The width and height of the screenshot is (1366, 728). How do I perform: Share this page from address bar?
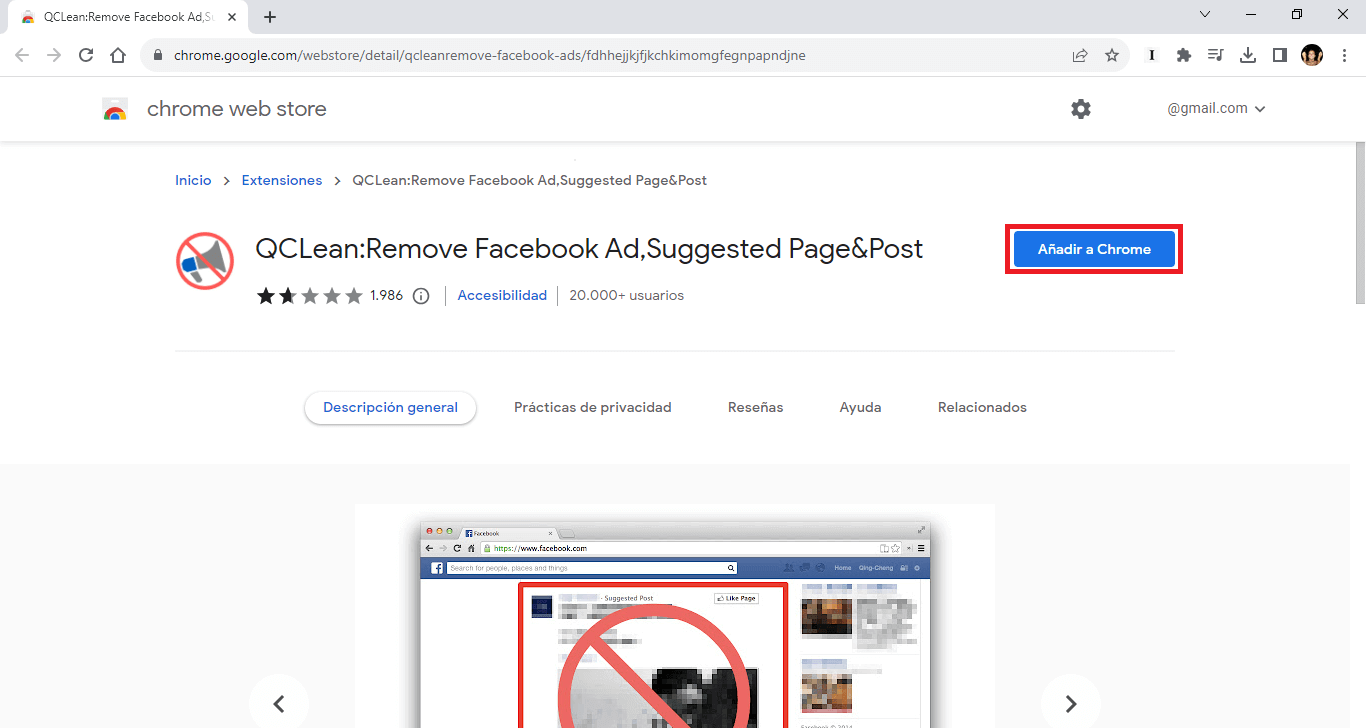coord(1080,56)
